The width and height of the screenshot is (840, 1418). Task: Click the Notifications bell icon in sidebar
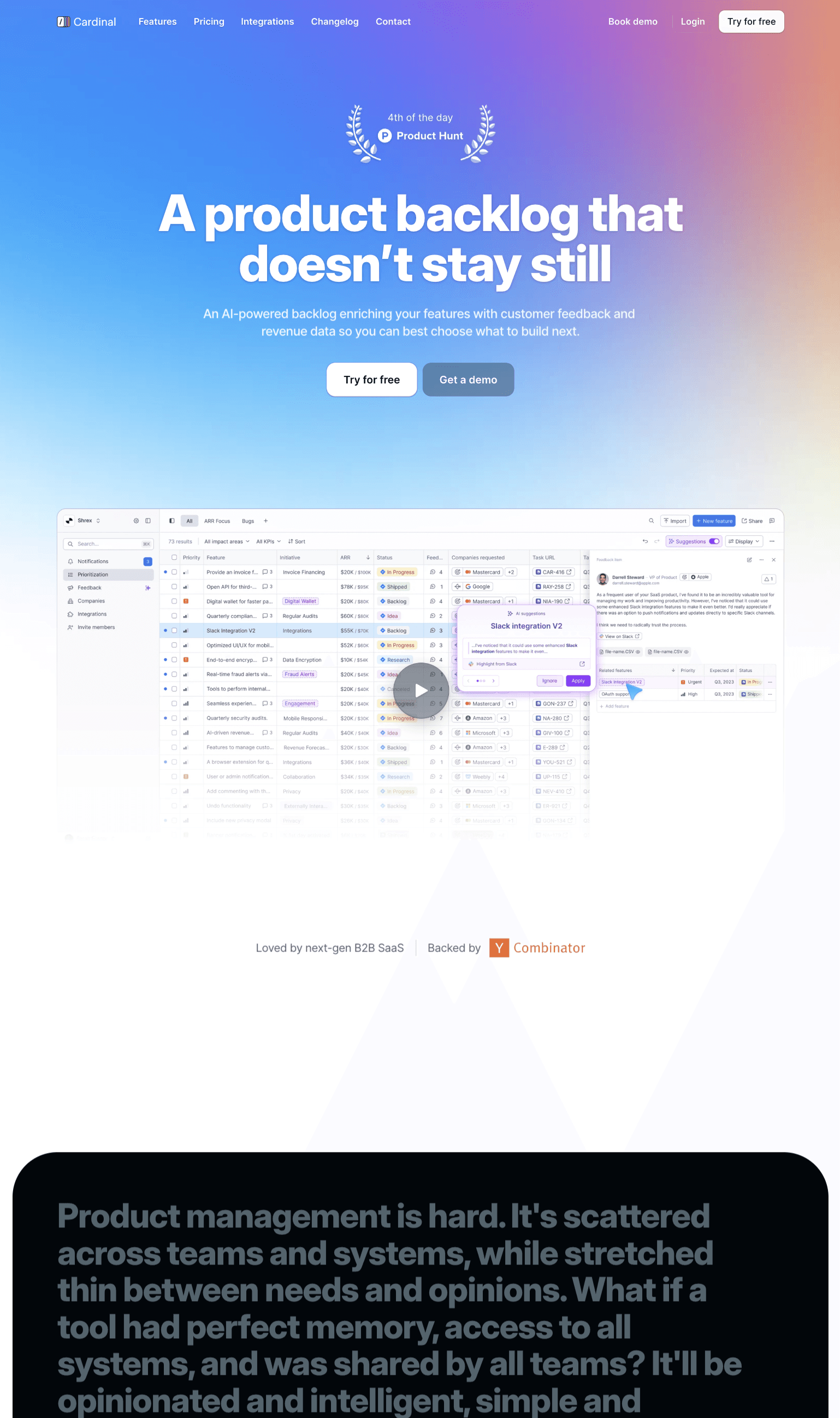click(71, 562)
